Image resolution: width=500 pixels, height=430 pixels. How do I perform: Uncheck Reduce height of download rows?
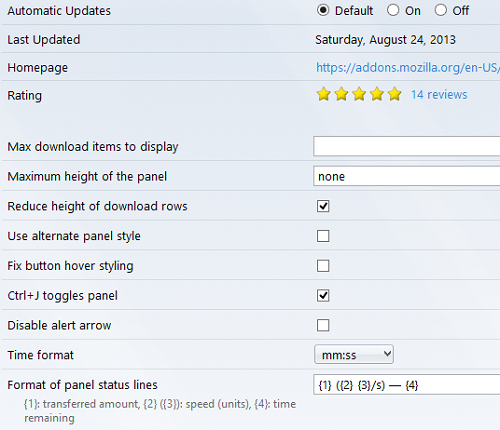coord(323,206)
